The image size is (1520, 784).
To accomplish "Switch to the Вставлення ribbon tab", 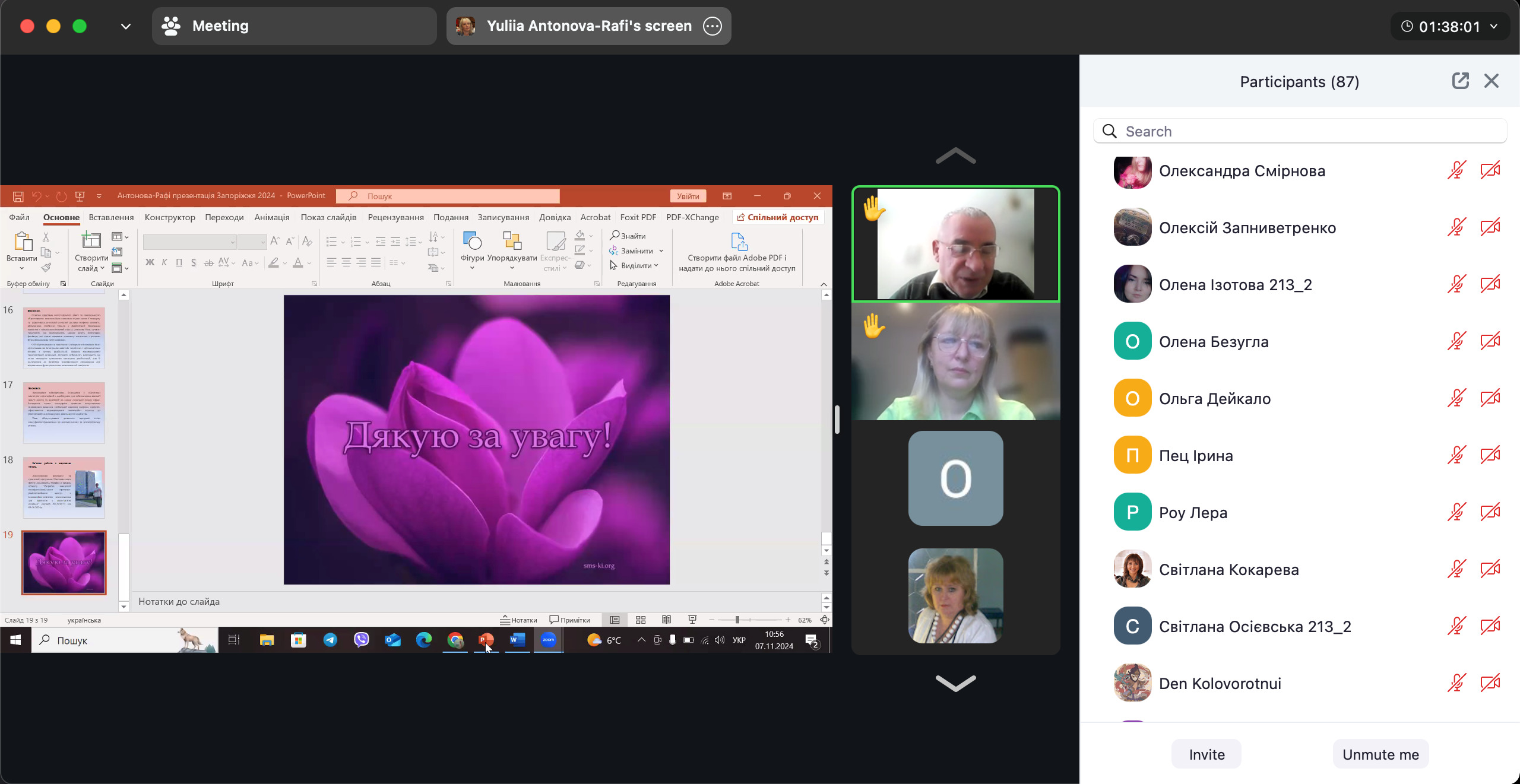I will click(x=111, y=217).
